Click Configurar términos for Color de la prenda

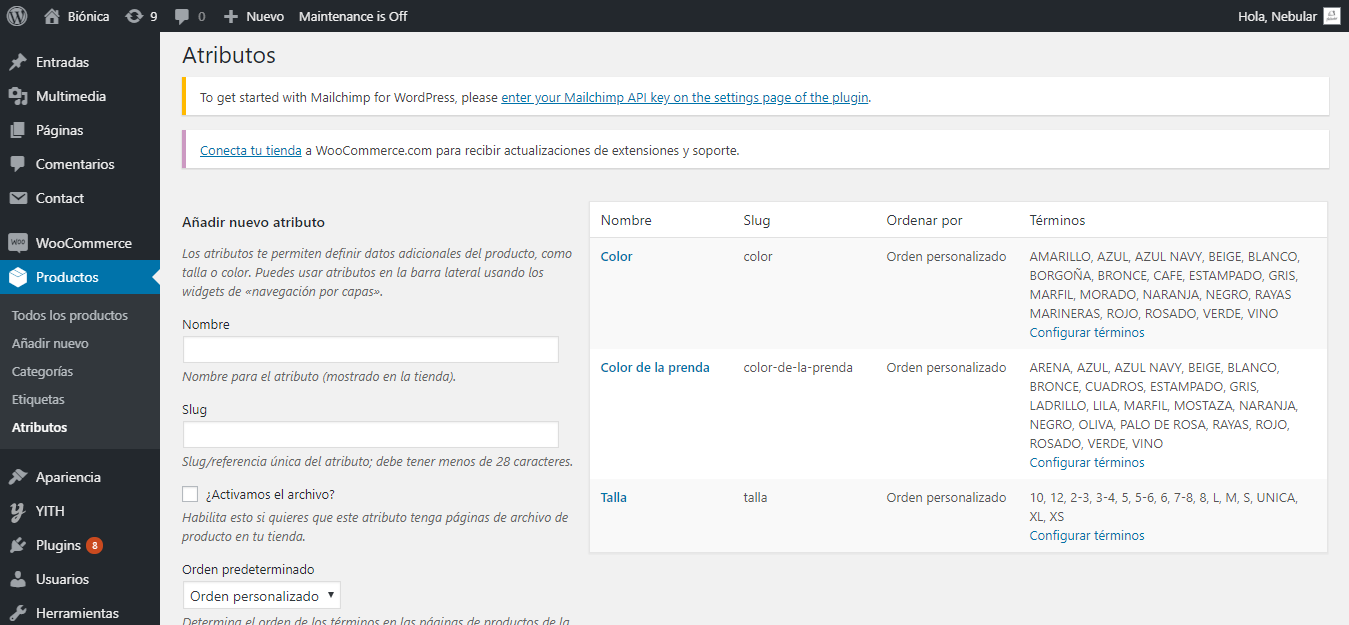1087,462
